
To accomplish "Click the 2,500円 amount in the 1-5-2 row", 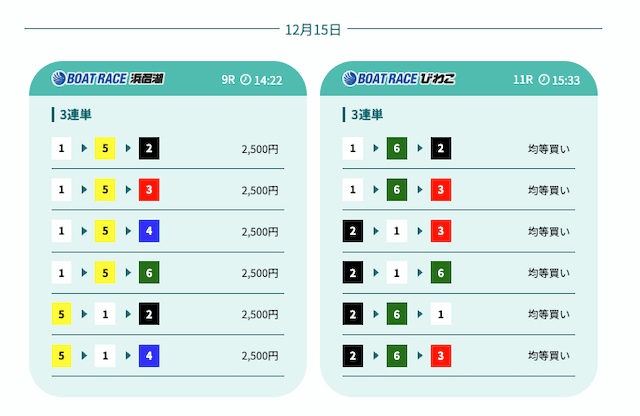I will (260, 149).
